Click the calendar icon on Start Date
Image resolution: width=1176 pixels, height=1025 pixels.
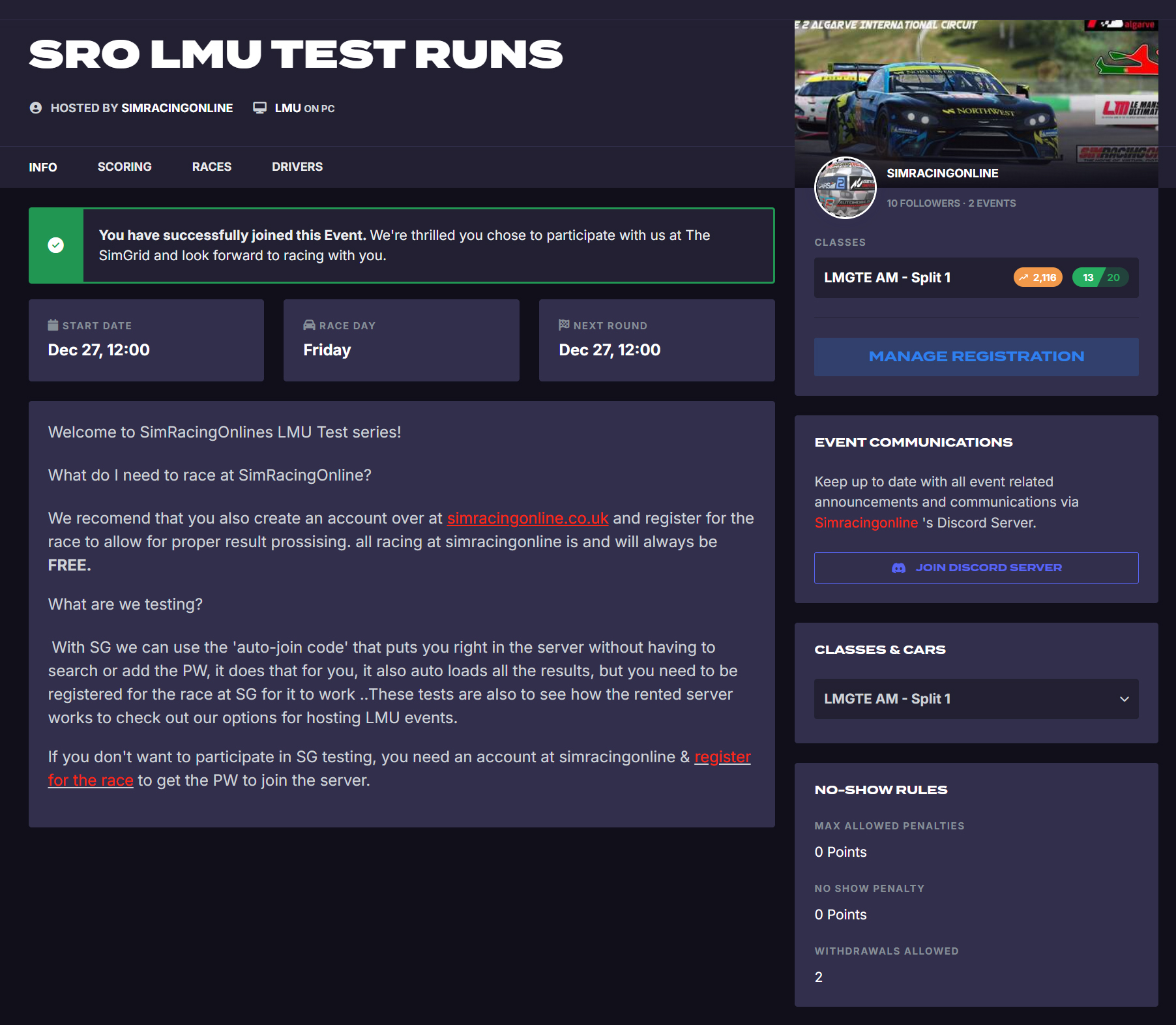click(x=53, y=325)
